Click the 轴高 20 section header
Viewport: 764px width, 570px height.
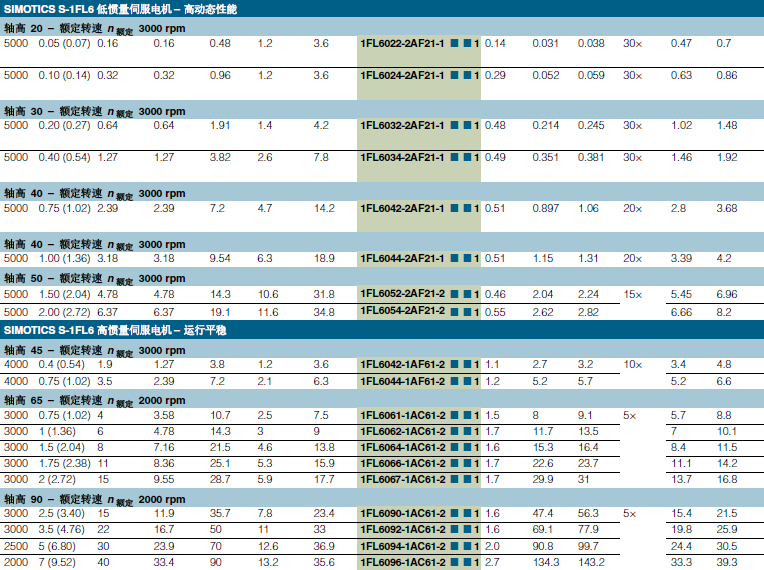tap(382, 28)
